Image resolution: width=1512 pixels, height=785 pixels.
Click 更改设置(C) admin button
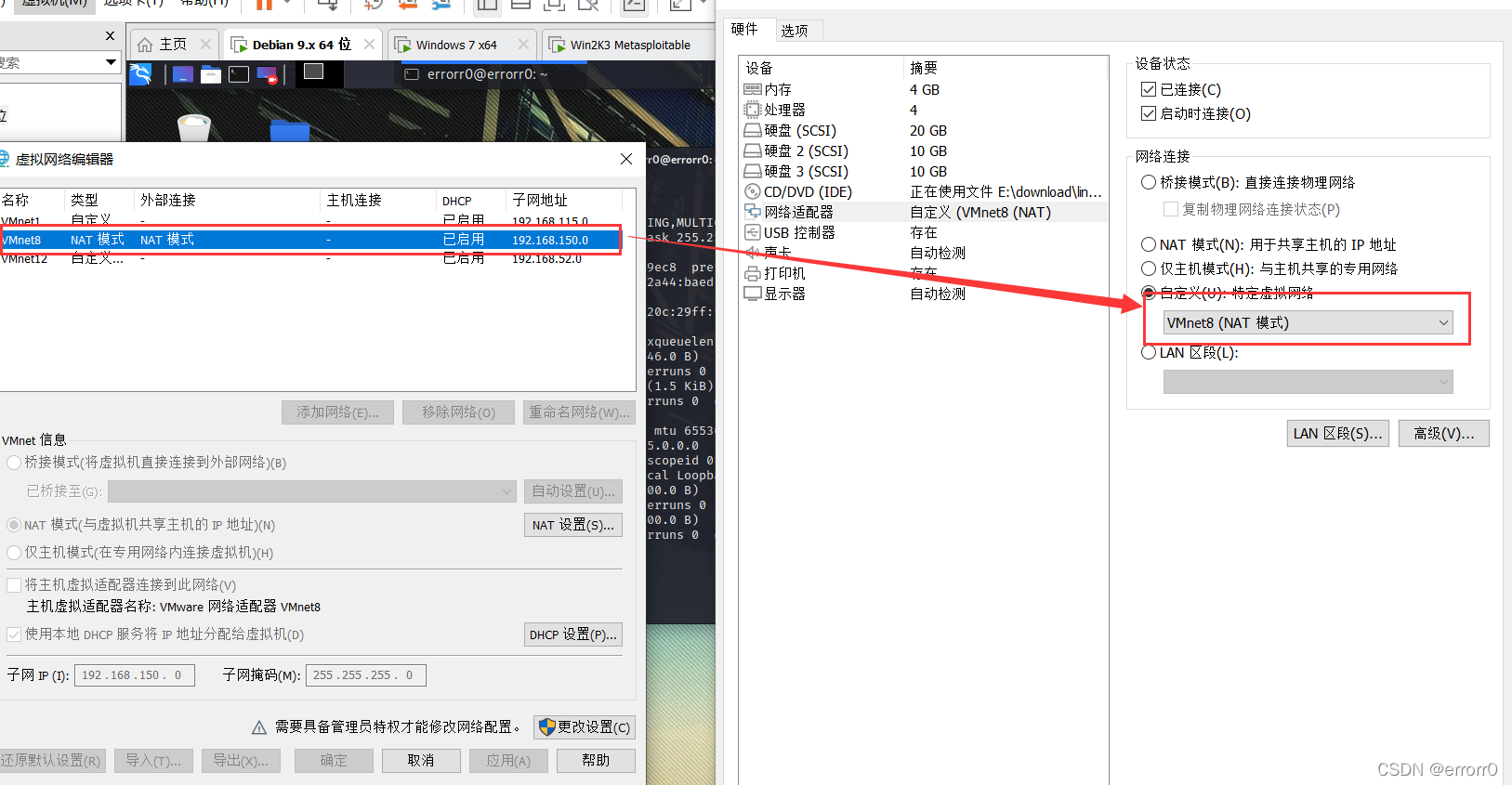(585, 726)
